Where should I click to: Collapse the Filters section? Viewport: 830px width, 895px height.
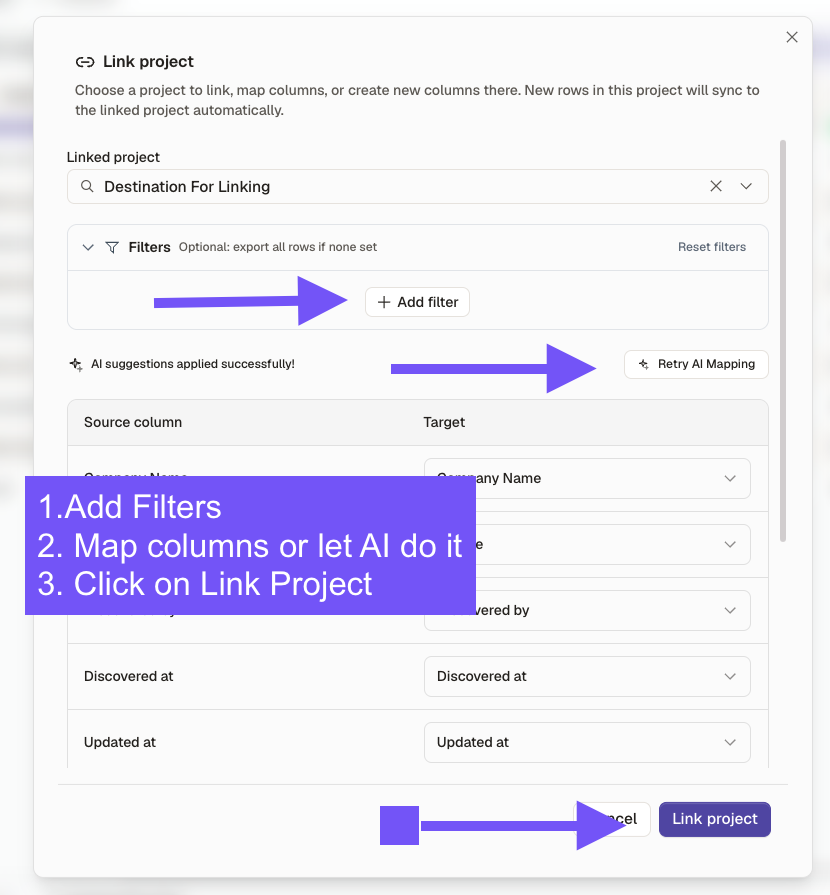88,247
